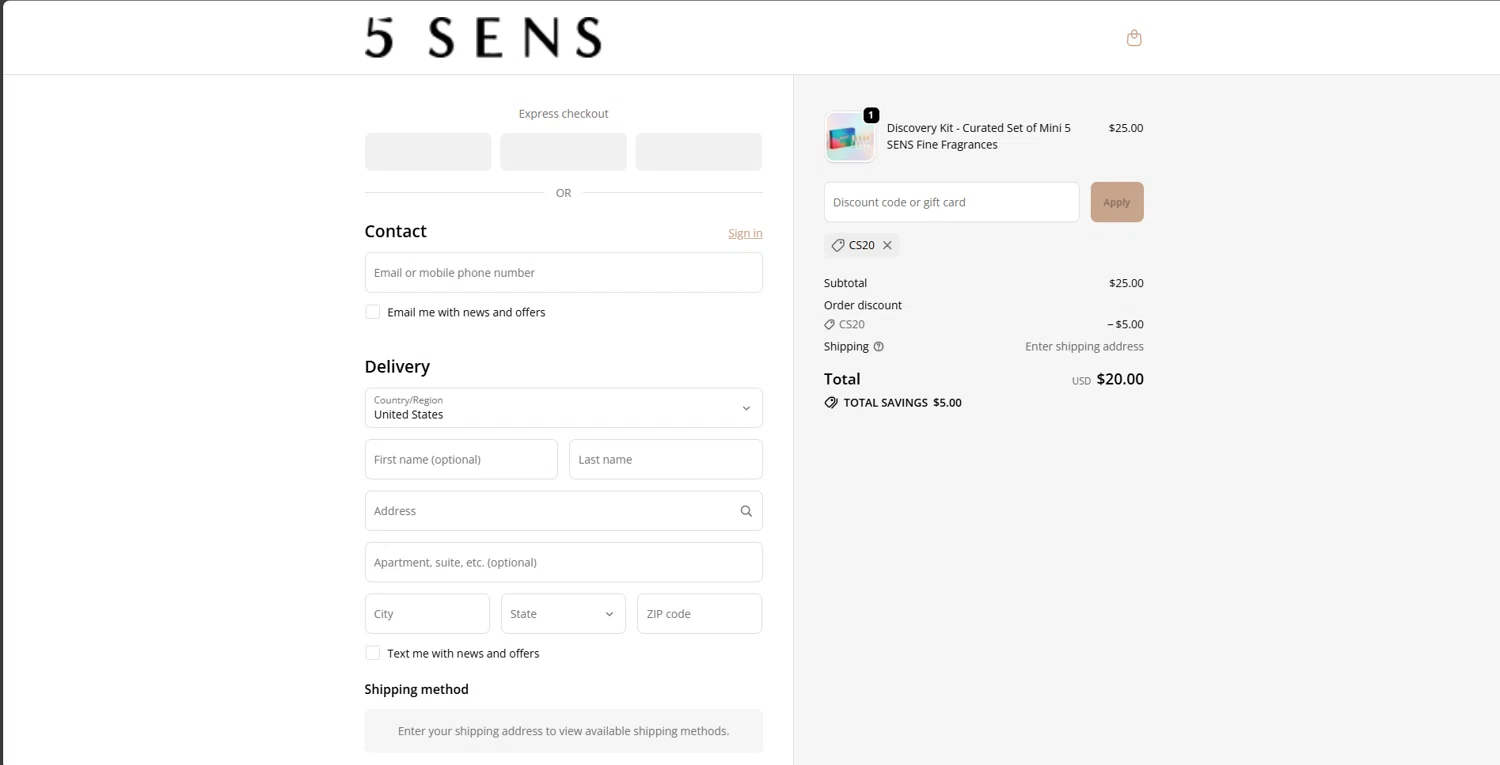Click the quantity badge on product thumbnail
The image size is (1500, 765).
871,115
